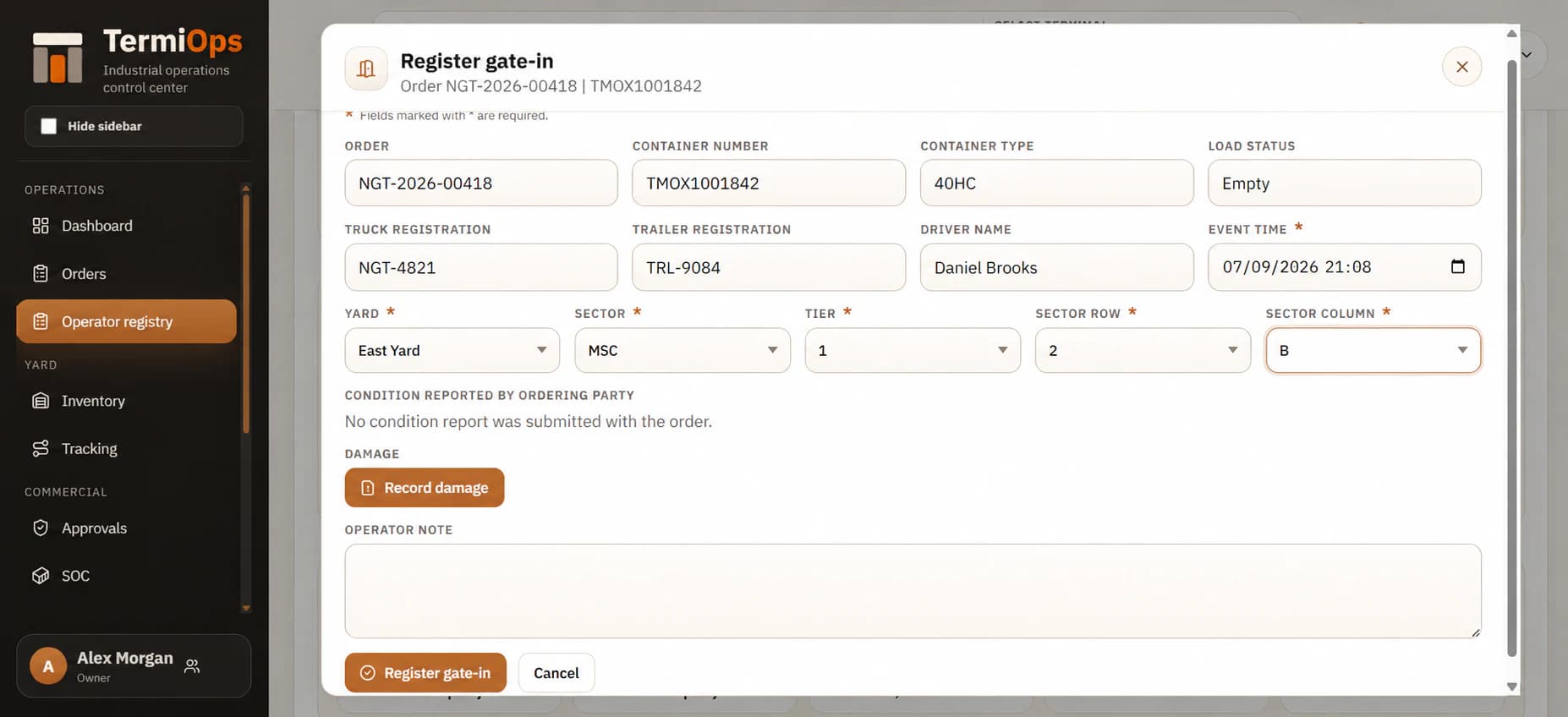Viewport: 1568px width, 717px height.
Task: Cancel the gate-in registration
Action: coord(556,673)
